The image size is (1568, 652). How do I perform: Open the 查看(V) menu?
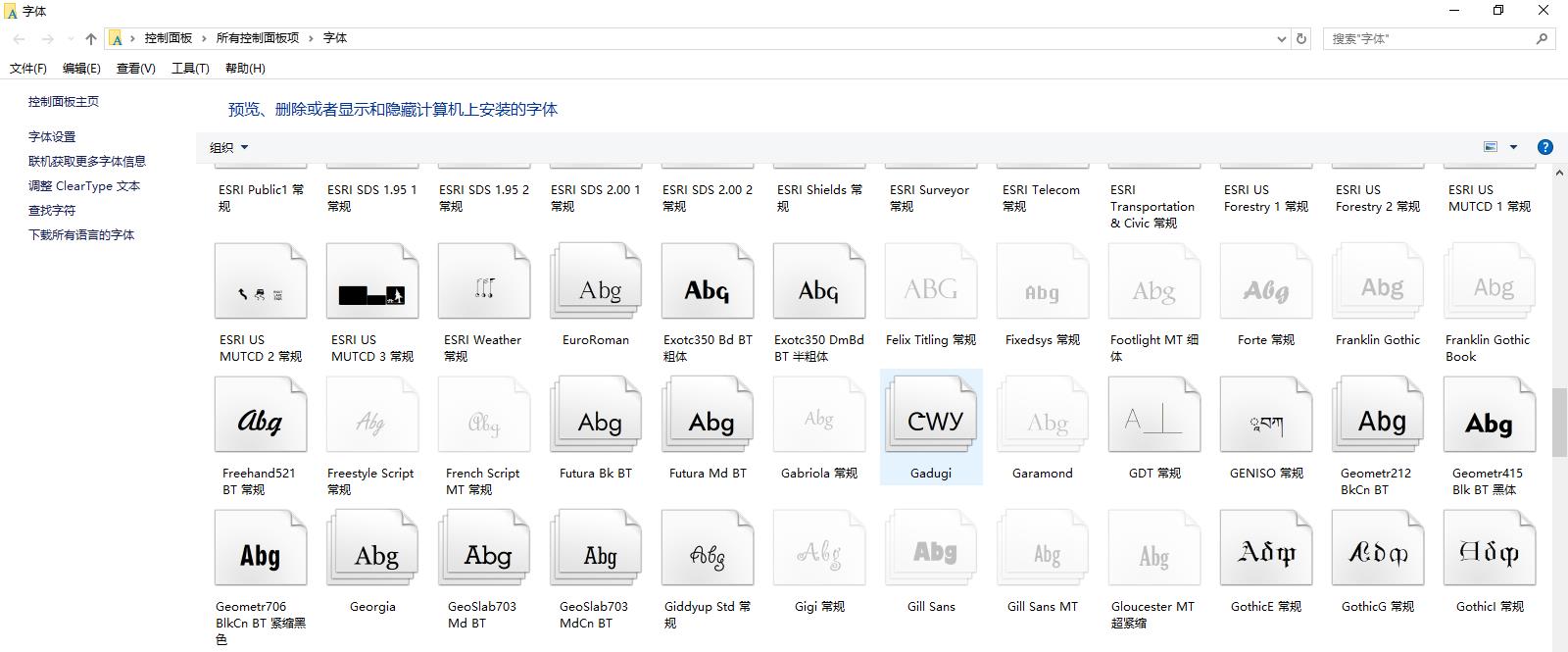point(135,68)
